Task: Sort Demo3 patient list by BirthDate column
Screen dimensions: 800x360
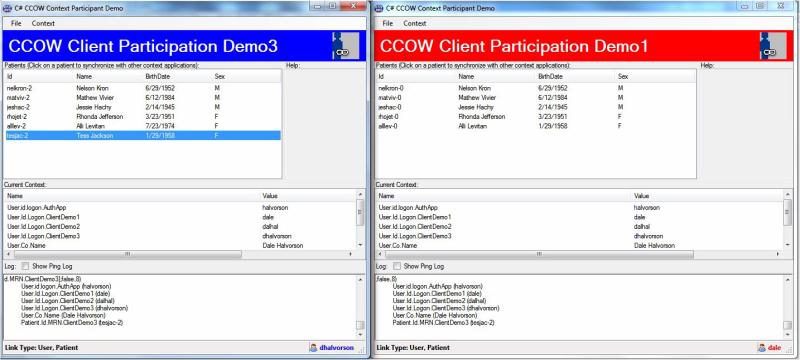Action: pyautogui.click(x=178, y=76)
